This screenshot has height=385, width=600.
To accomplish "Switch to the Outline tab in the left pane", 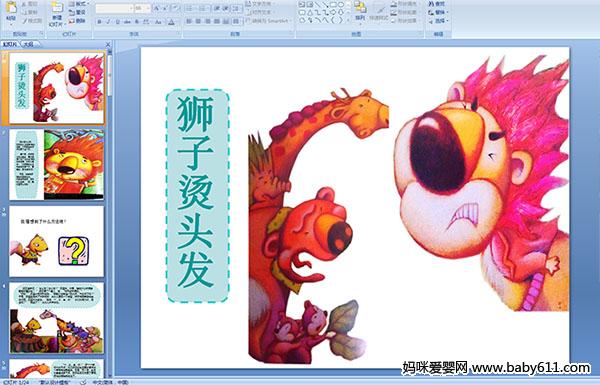I will 28,44.
